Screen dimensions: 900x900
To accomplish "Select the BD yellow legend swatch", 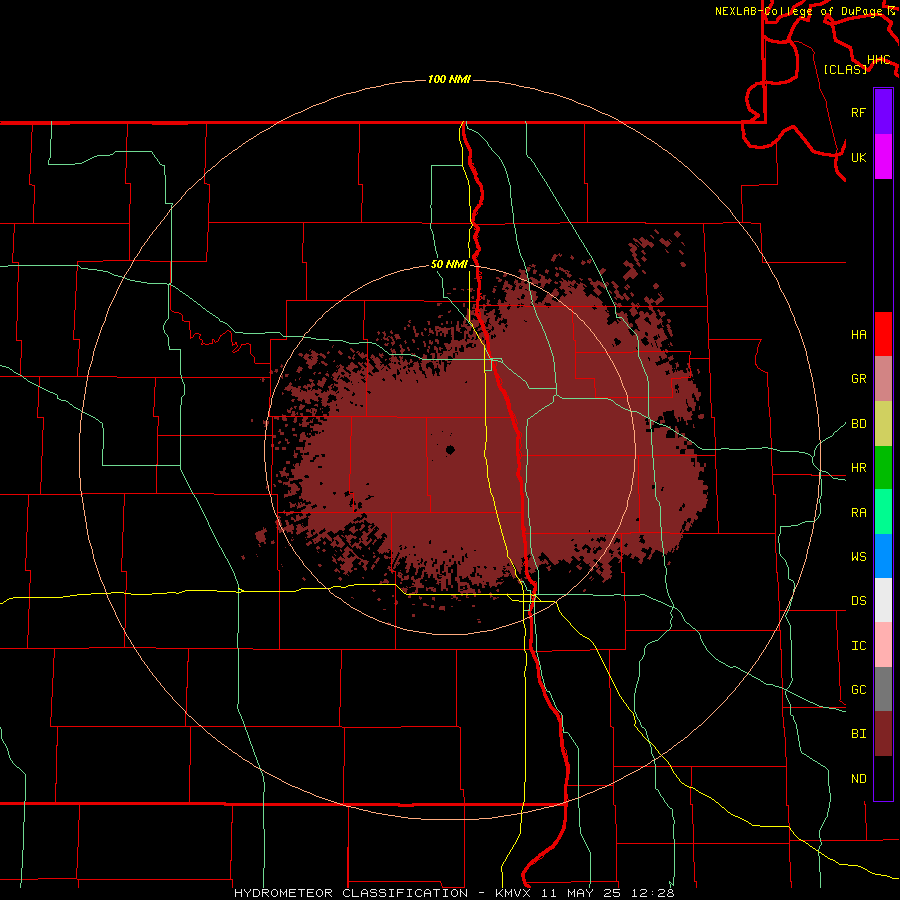I will point(883,423).
